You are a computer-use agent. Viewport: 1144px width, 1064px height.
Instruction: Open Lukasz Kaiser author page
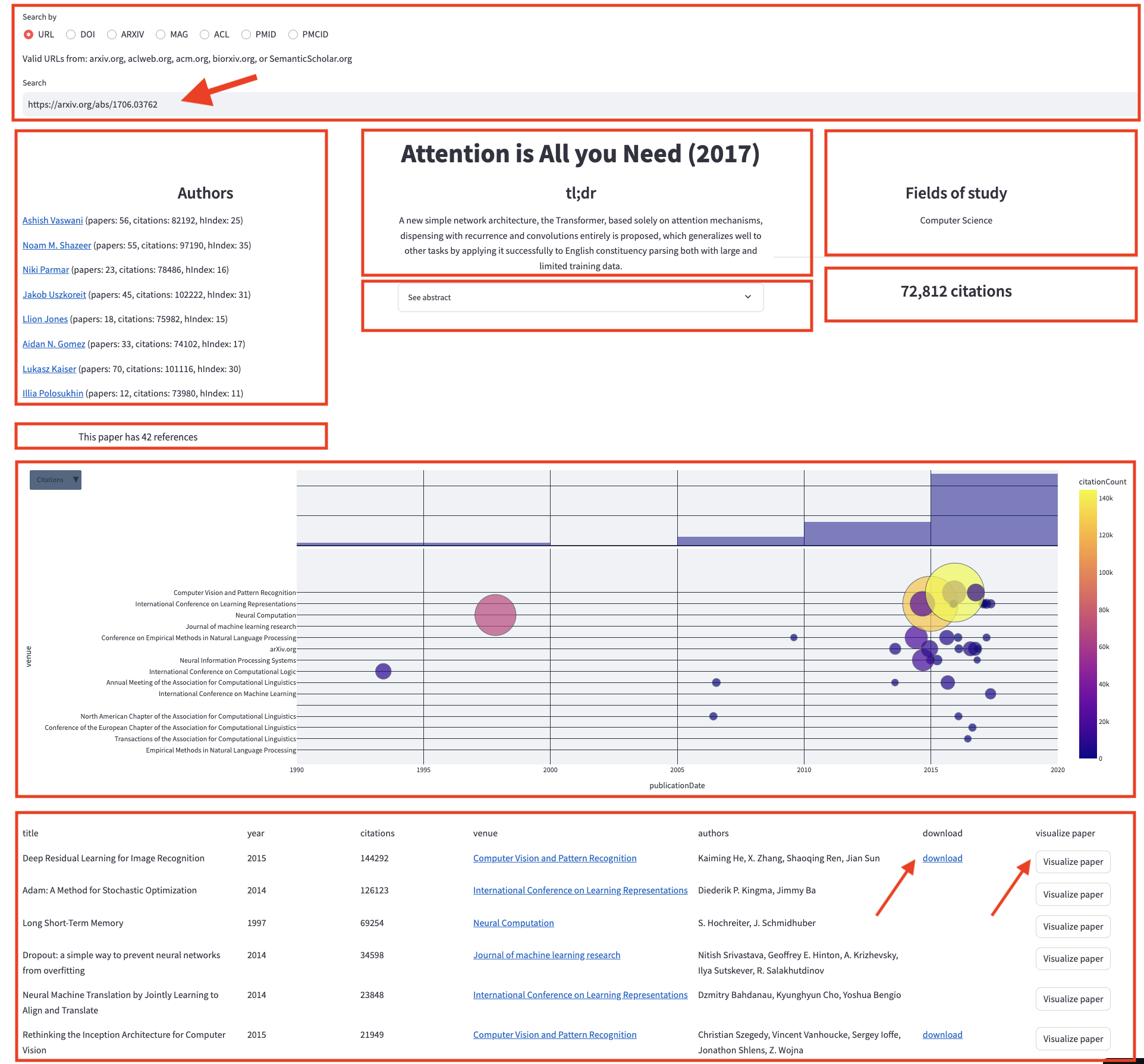pyautogui.click(x=49, y=369)
